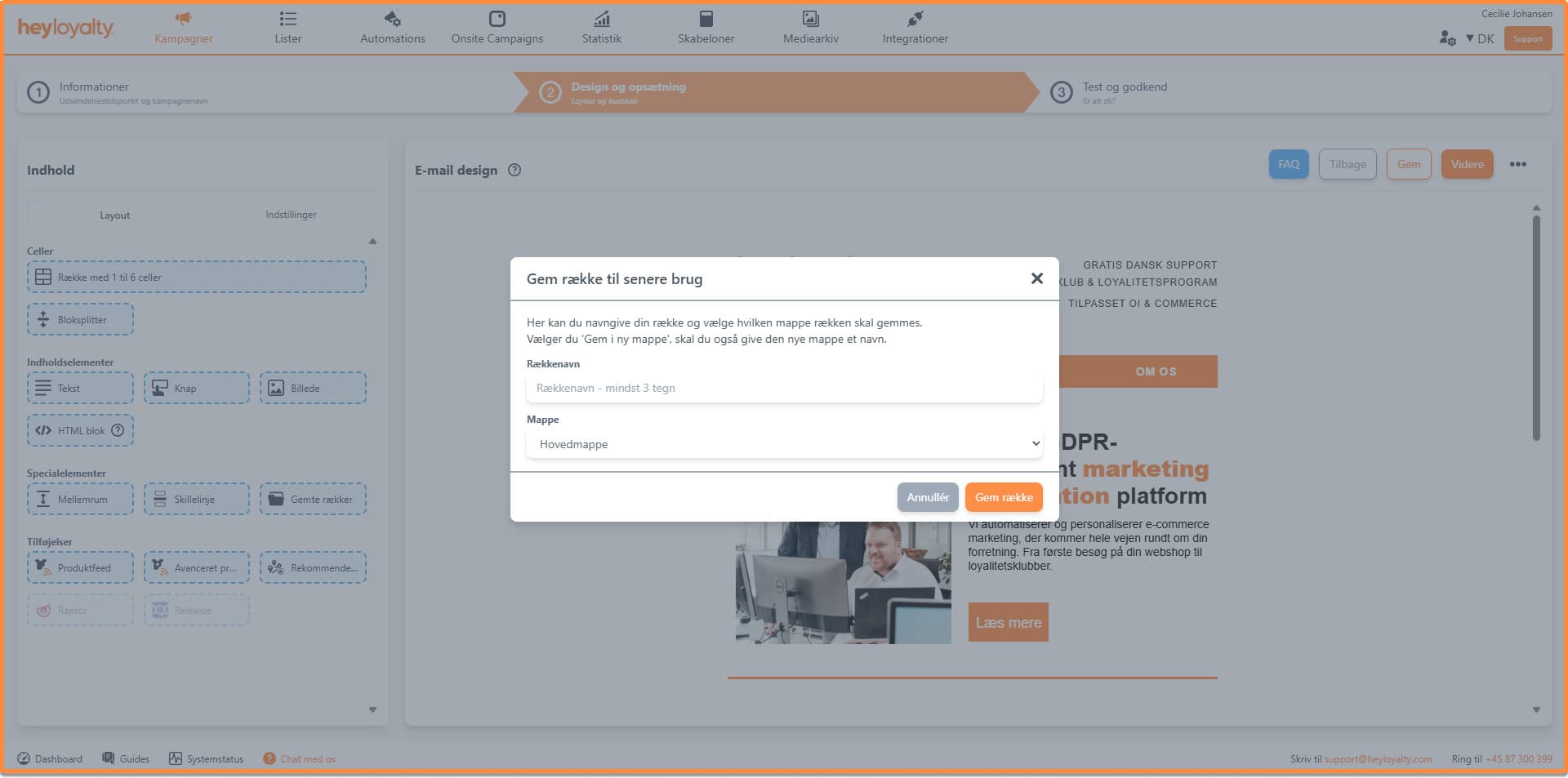The height and width of the screenshot is (778, 1568).
Task: Click the help icon beside E-mail design
Action: click(x=514, y=170)
